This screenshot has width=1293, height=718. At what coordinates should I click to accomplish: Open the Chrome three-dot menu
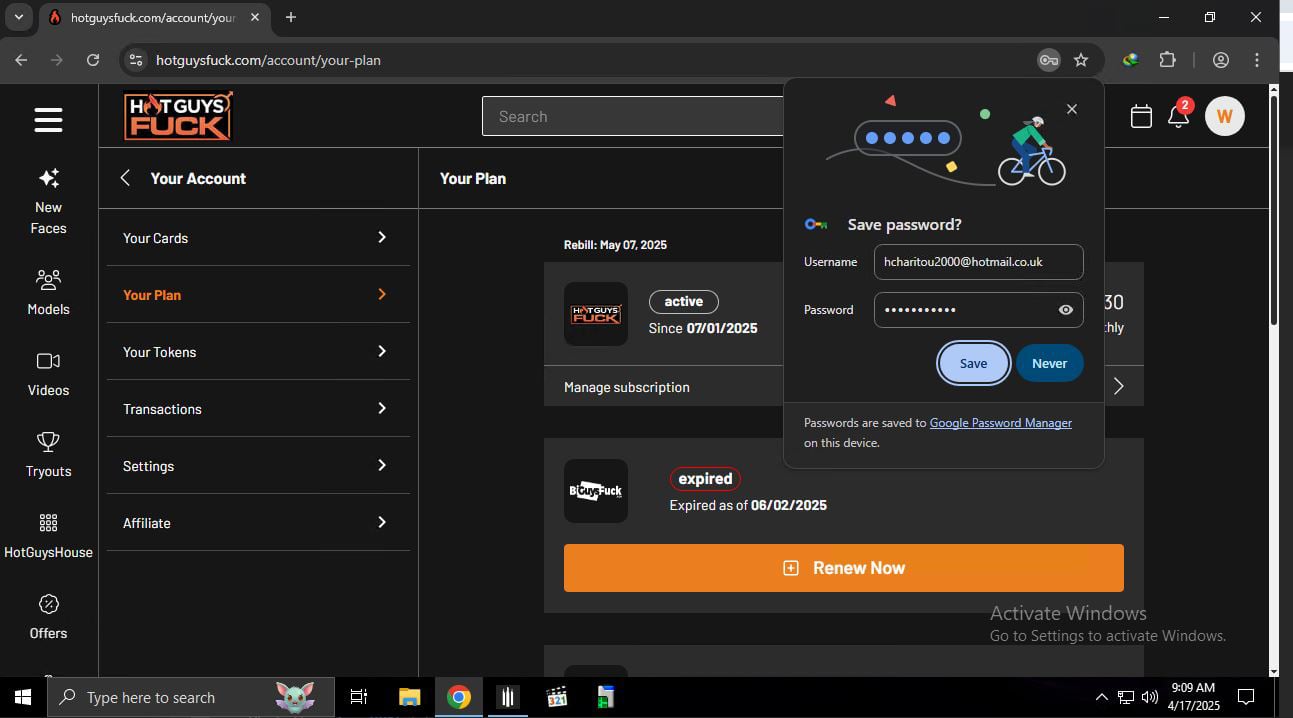point(1257,60)
